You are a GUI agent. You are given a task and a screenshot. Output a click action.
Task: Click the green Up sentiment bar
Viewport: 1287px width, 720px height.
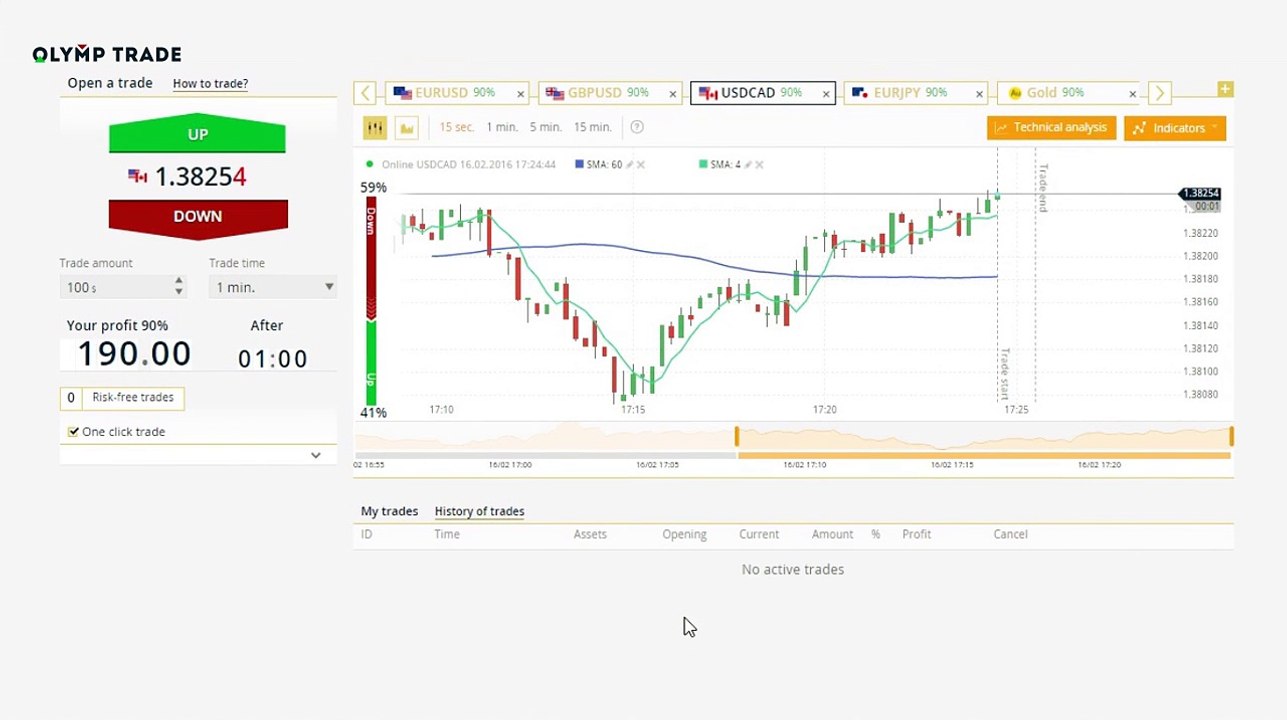tap(371, 364)
